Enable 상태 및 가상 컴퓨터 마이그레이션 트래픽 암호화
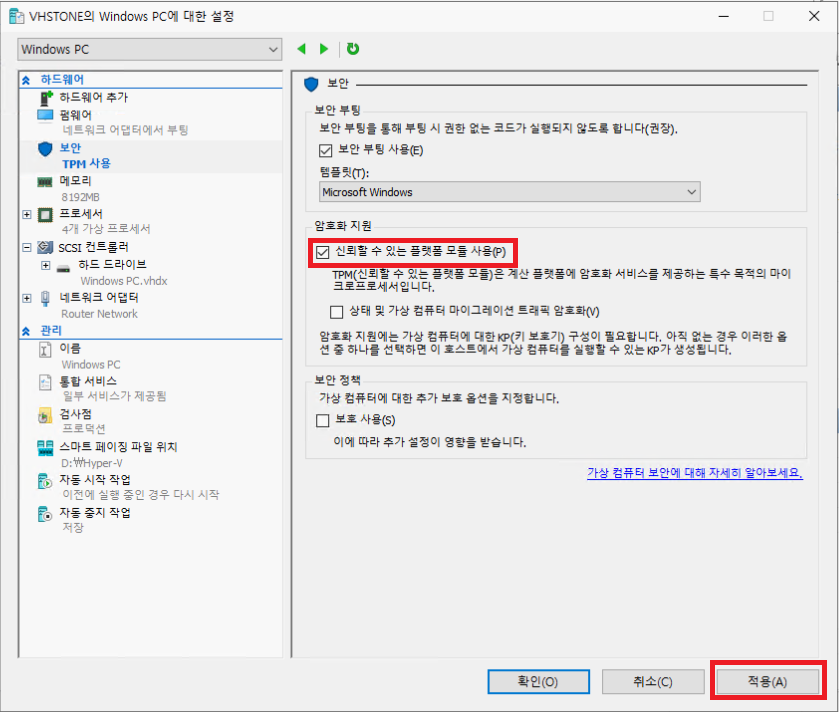The image size is (839, 712). (x=337, y=311)
